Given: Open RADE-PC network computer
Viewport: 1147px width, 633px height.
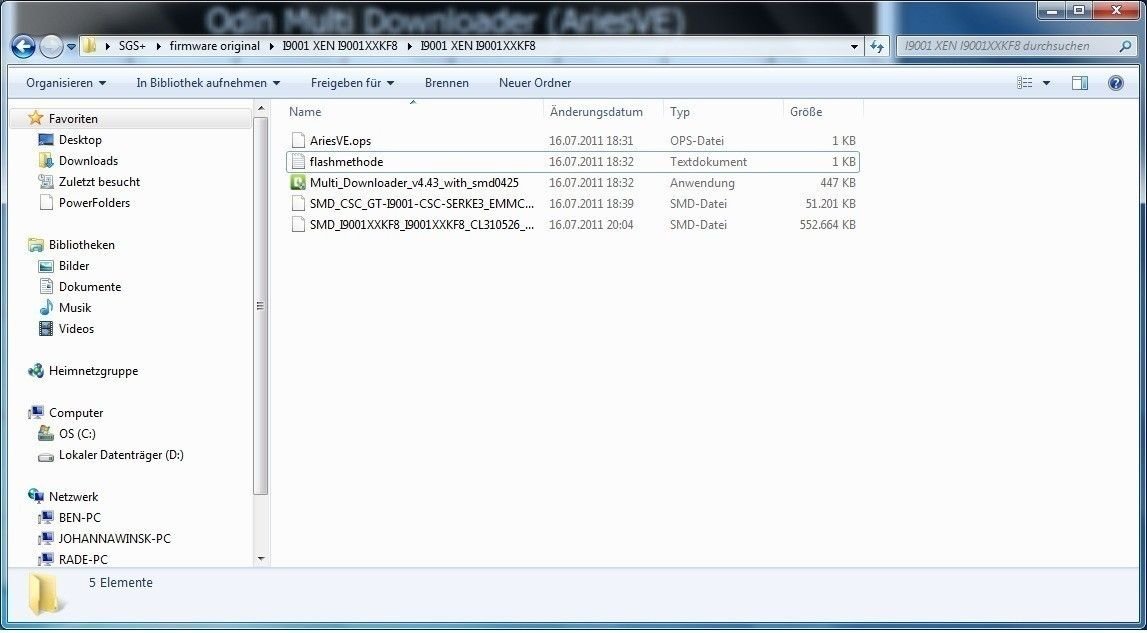Looking at the screenshot, I should (x=83, y=559).
